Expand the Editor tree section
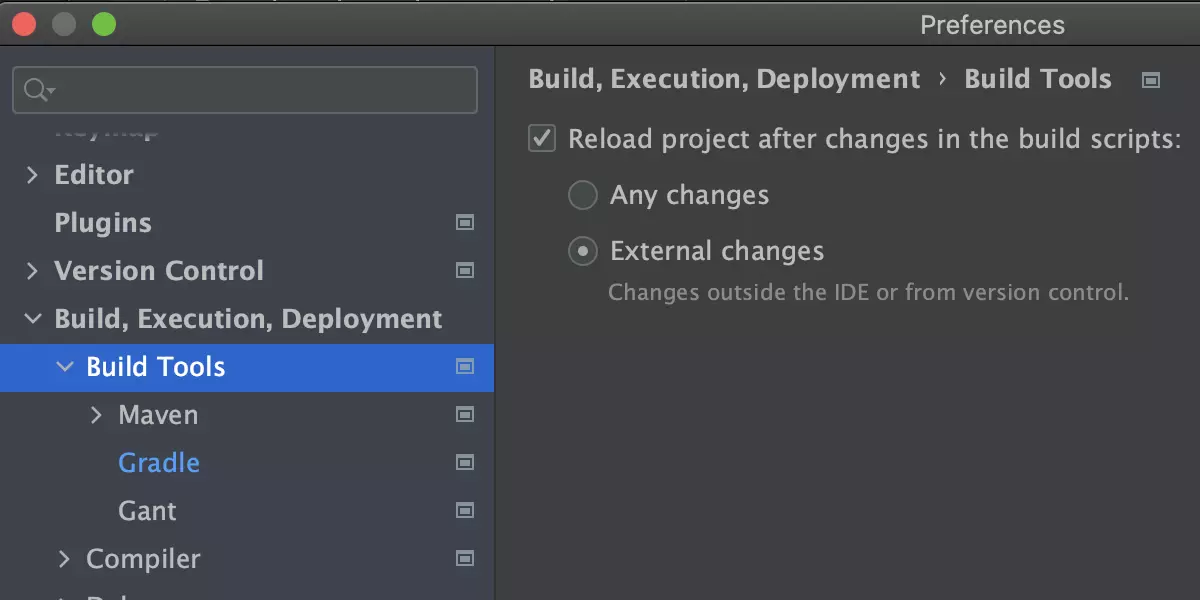The height and width of the screenshot is (600, 1200). (x=31, y=174)
